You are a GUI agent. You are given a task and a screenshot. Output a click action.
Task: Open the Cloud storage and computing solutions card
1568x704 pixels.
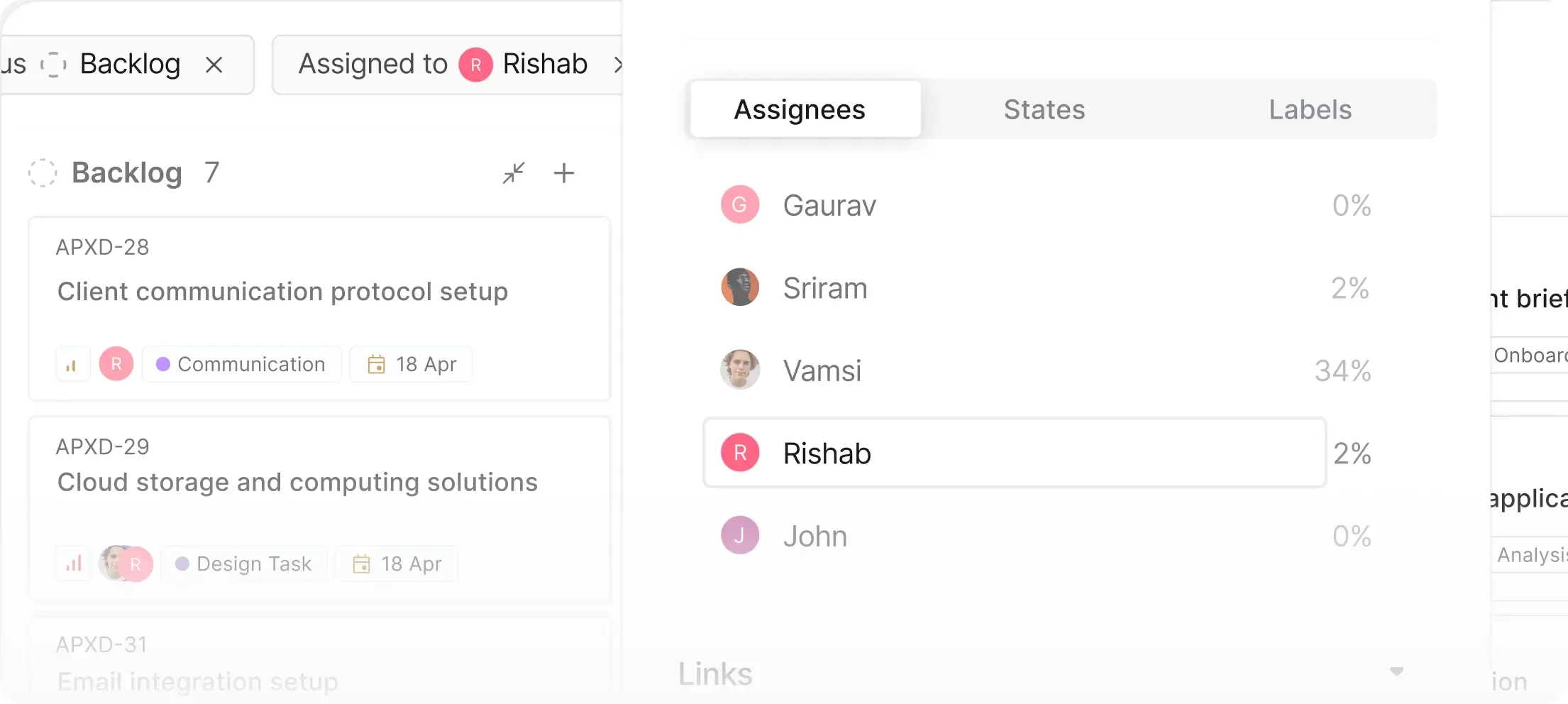click(x=297, y=483)
